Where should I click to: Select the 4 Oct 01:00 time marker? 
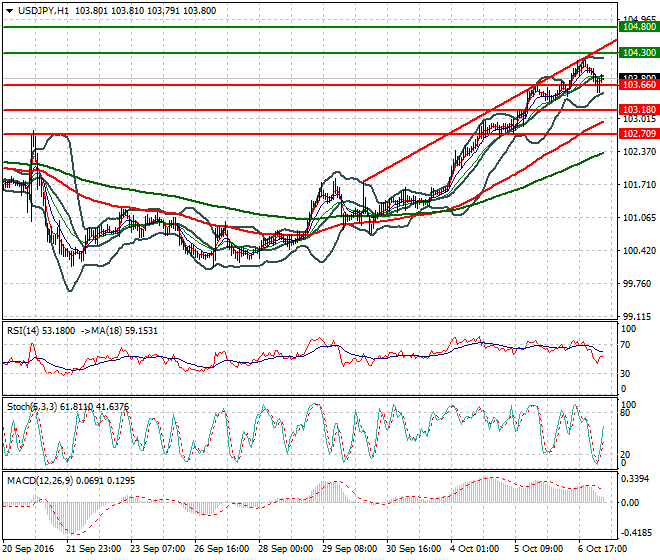[x=474, y=549]
